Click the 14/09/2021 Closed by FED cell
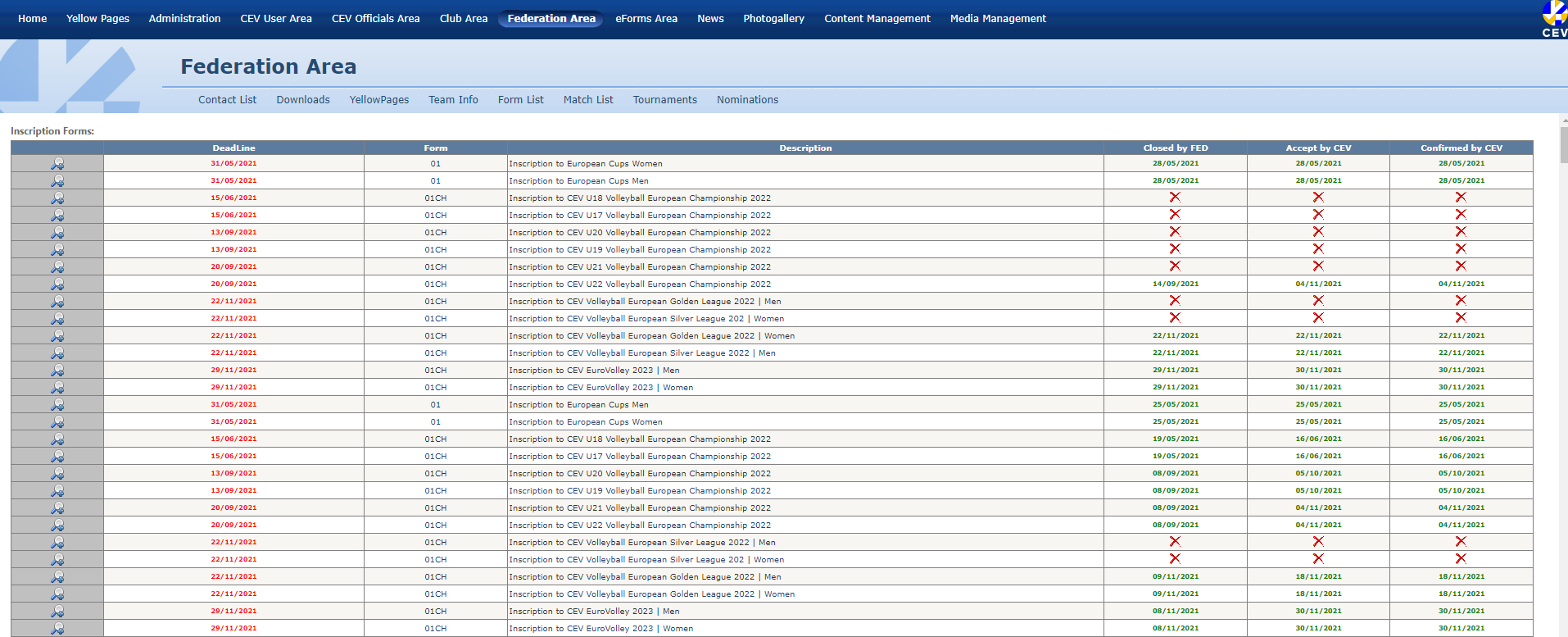The height and width of the screenshot is (637, 1568). pos(1176,284)
